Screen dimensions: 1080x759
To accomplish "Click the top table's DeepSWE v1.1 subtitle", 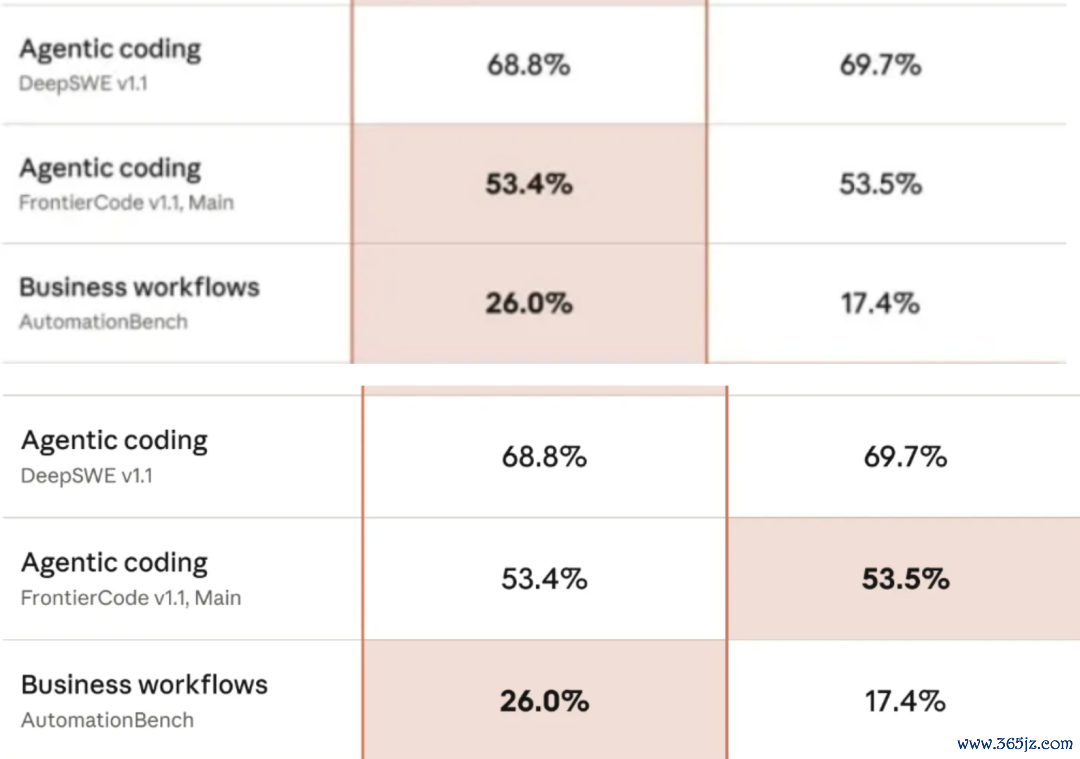I will (x=83, y=83).
